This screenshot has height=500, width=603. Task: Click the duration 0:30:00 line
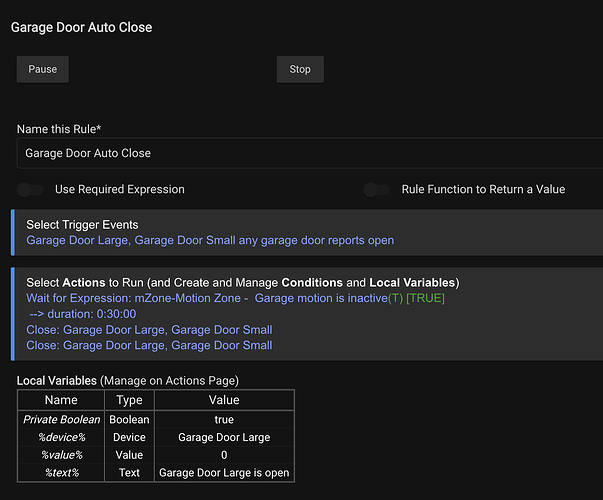click(x=83, y=314)
